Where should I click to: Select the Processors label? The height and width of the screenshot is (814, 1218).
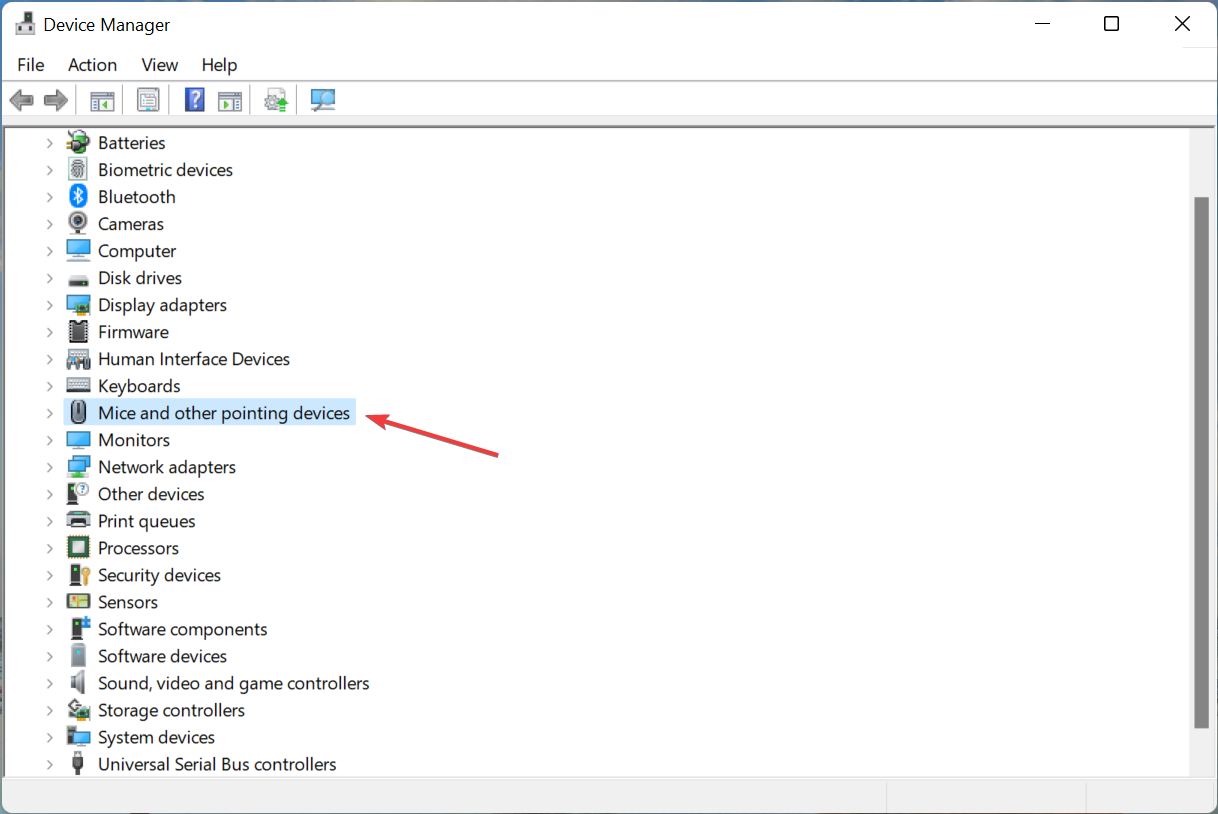(138, 548)
